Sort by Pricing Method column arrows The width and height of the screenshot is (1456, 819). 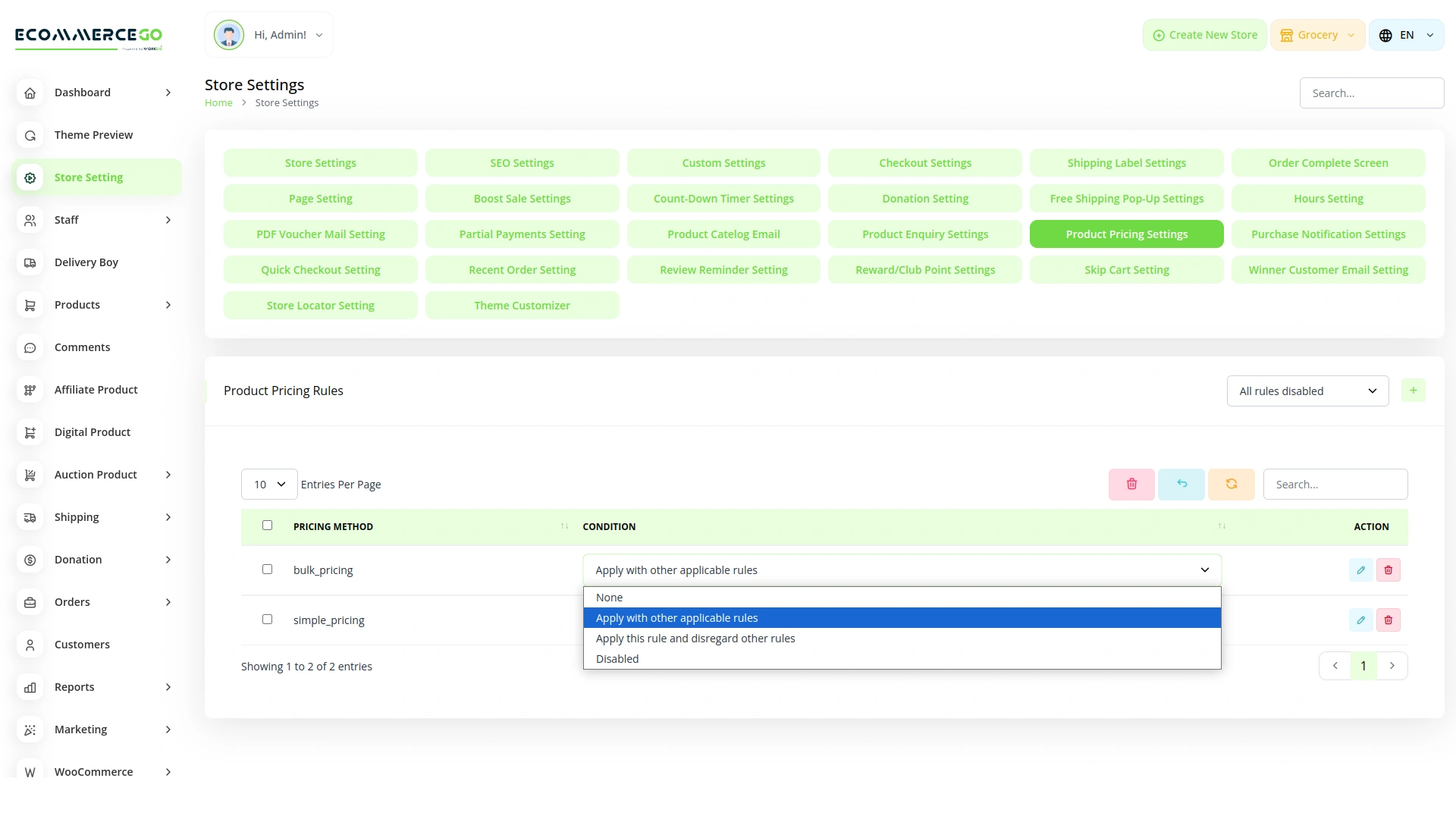(564, 526)
